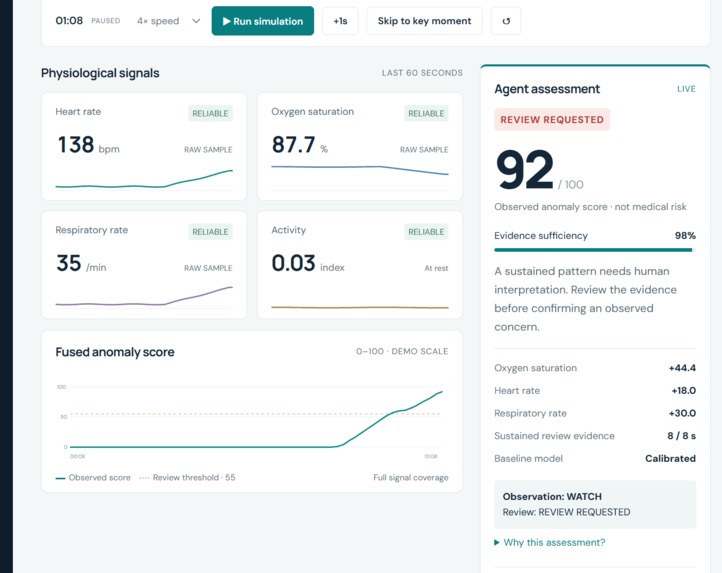Click the RELIABLE badge on Respiratory rate card
The image size is (722, 573).
pyautogui.click(x=210, y=232)
